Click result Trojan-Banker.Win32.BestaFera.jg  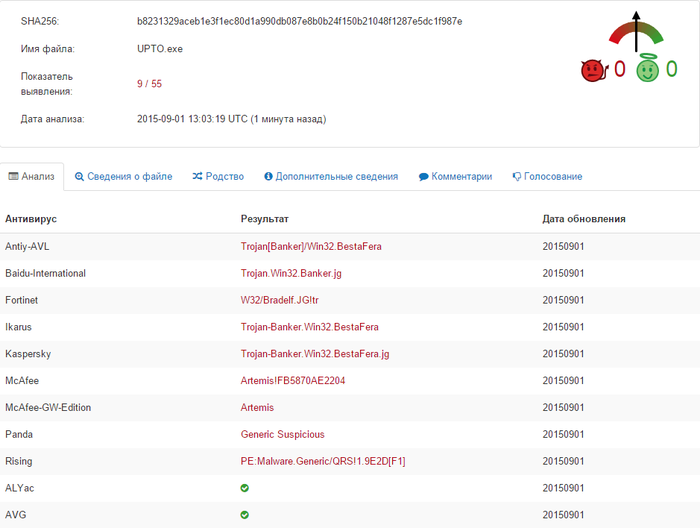point(315,354)
